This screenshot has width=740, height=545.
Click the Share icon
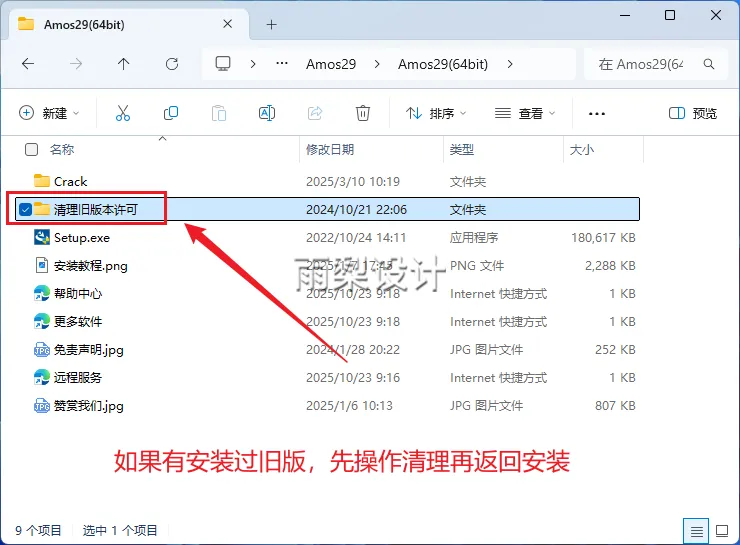coord(315,113)
